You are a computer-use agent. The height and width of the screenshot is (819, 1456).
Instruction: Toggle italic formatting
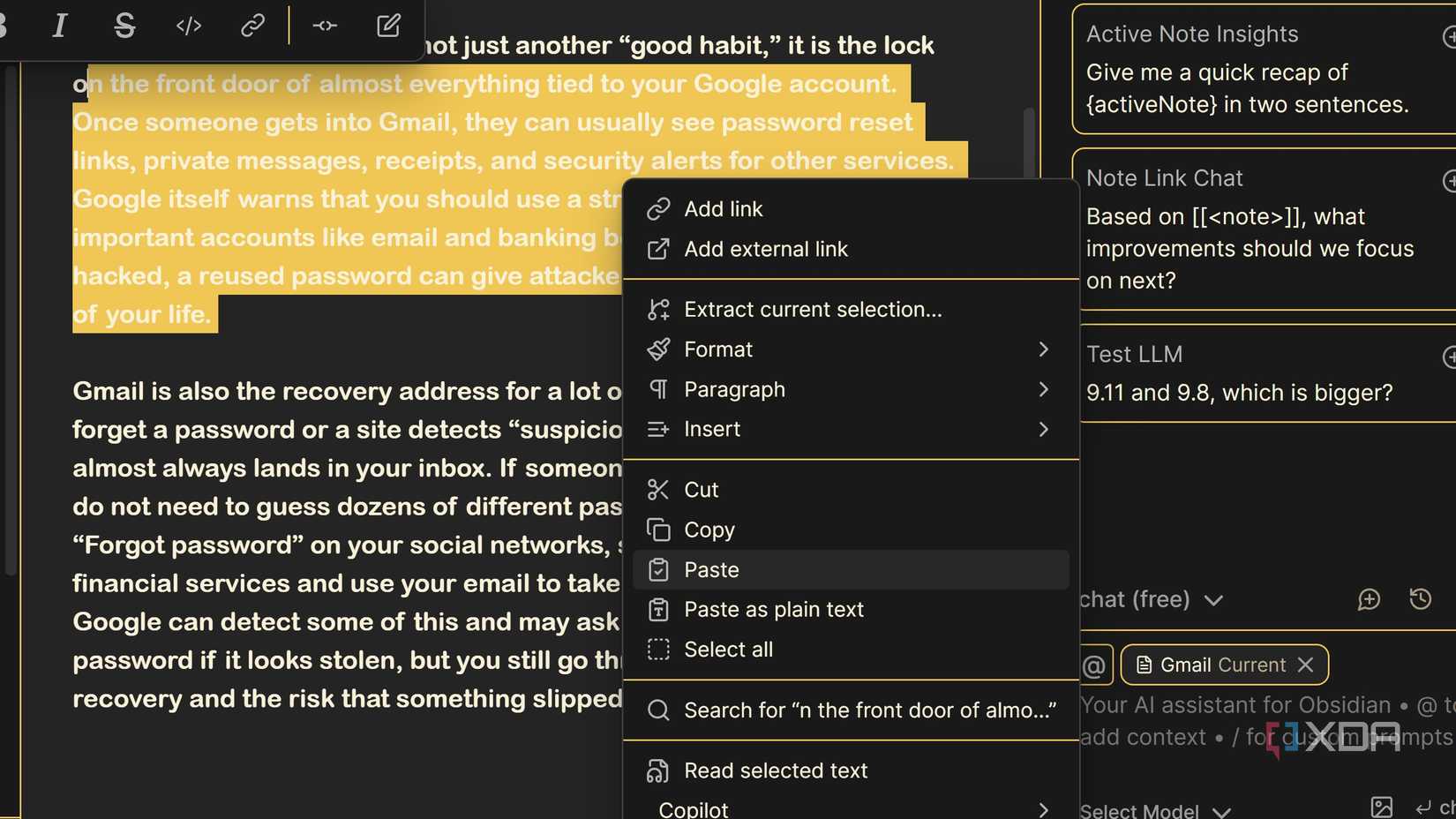(59, 26)
